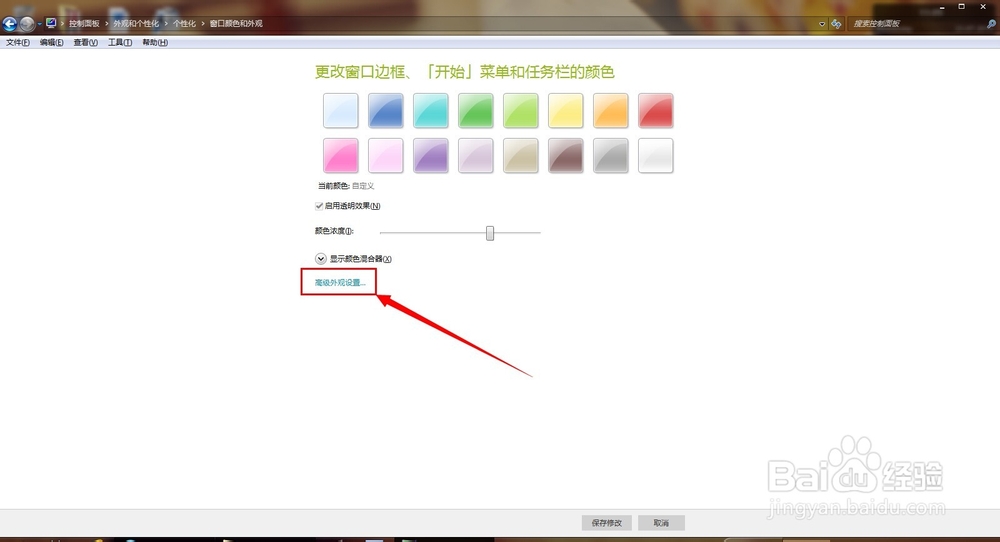The image size is (1000, 542).
Task: Click the 颜色浓度 slider thumb
Action: [490, 233]
